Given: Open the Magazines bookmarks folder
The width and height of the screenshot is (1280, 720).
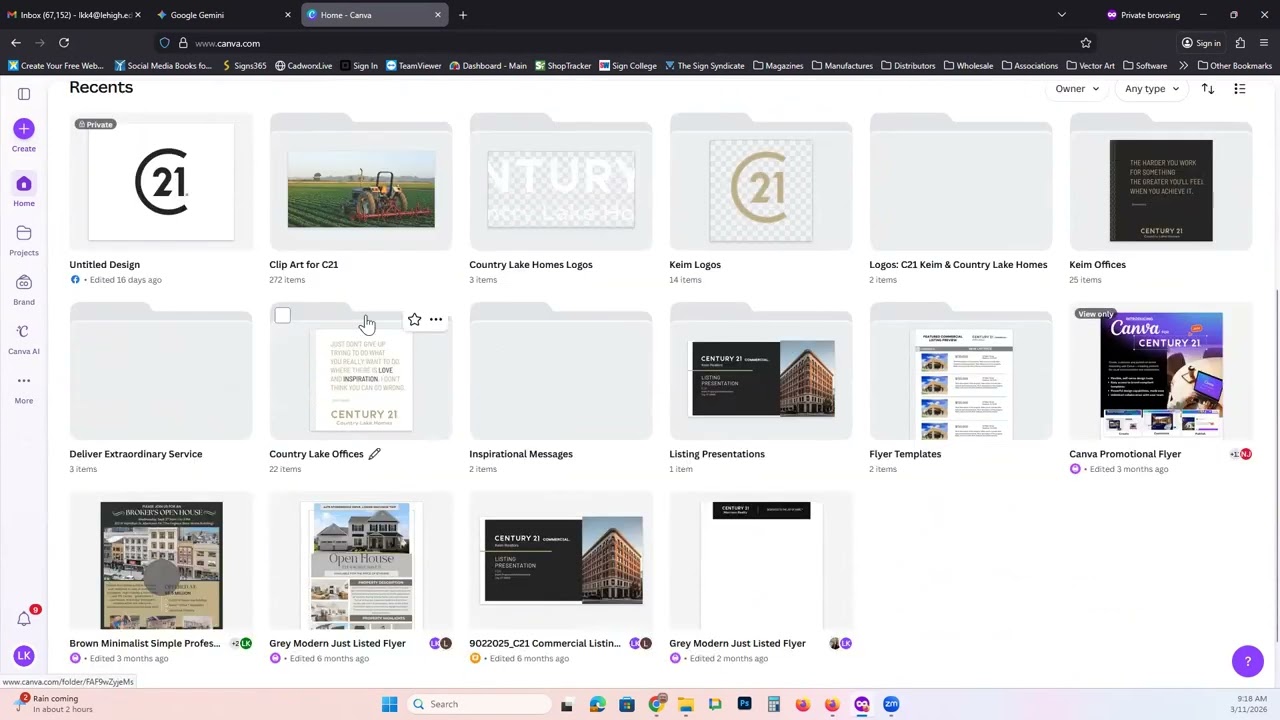Looking at the screenshot, I should [x=777, y=66].
